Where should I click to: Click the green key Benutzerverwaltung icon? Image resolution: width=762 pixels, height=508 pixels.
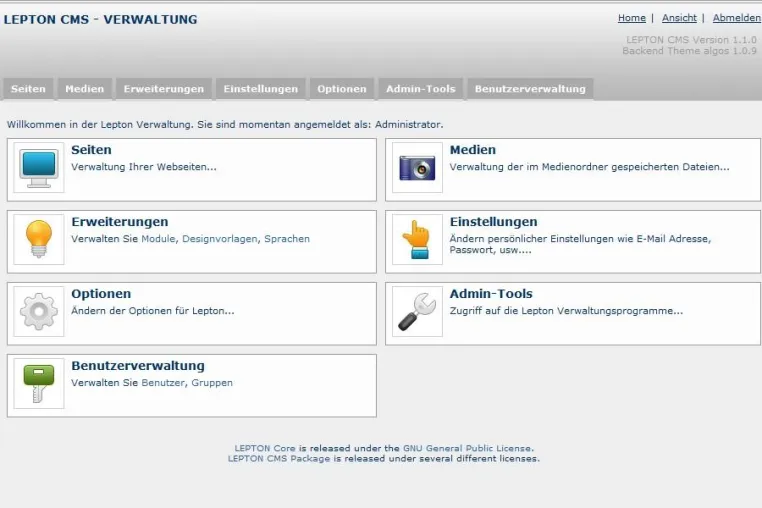point(39,383)
